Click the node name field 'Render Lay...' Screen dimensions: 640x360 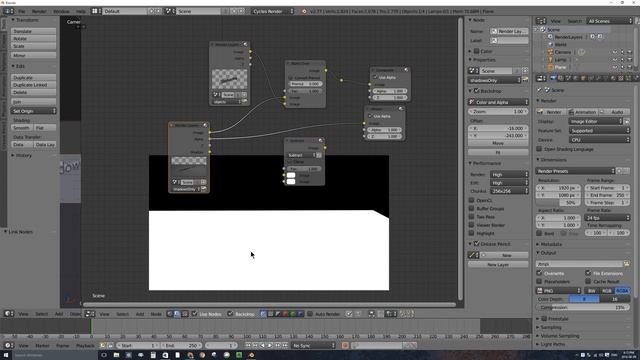coord(509,31)
